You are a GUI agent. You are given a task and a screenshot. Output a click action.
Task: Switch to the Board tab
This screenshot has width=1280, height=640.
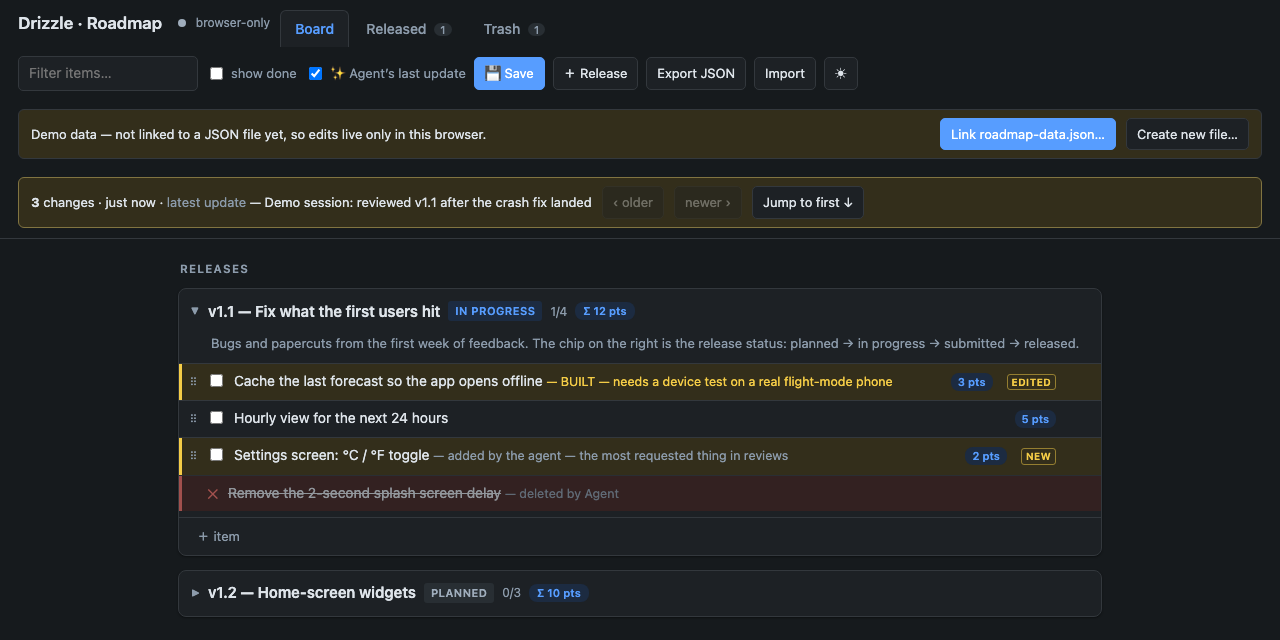(314, 29)
